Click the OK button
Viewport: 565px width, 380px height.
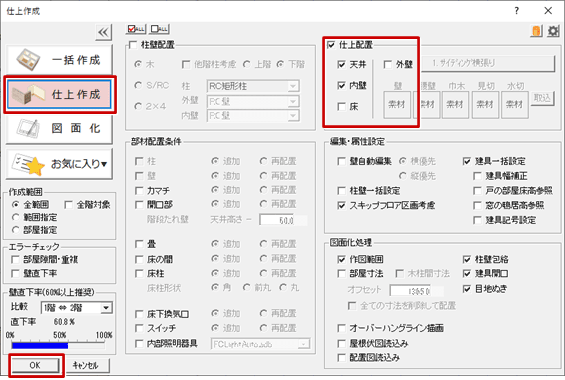tap(35, 365)
